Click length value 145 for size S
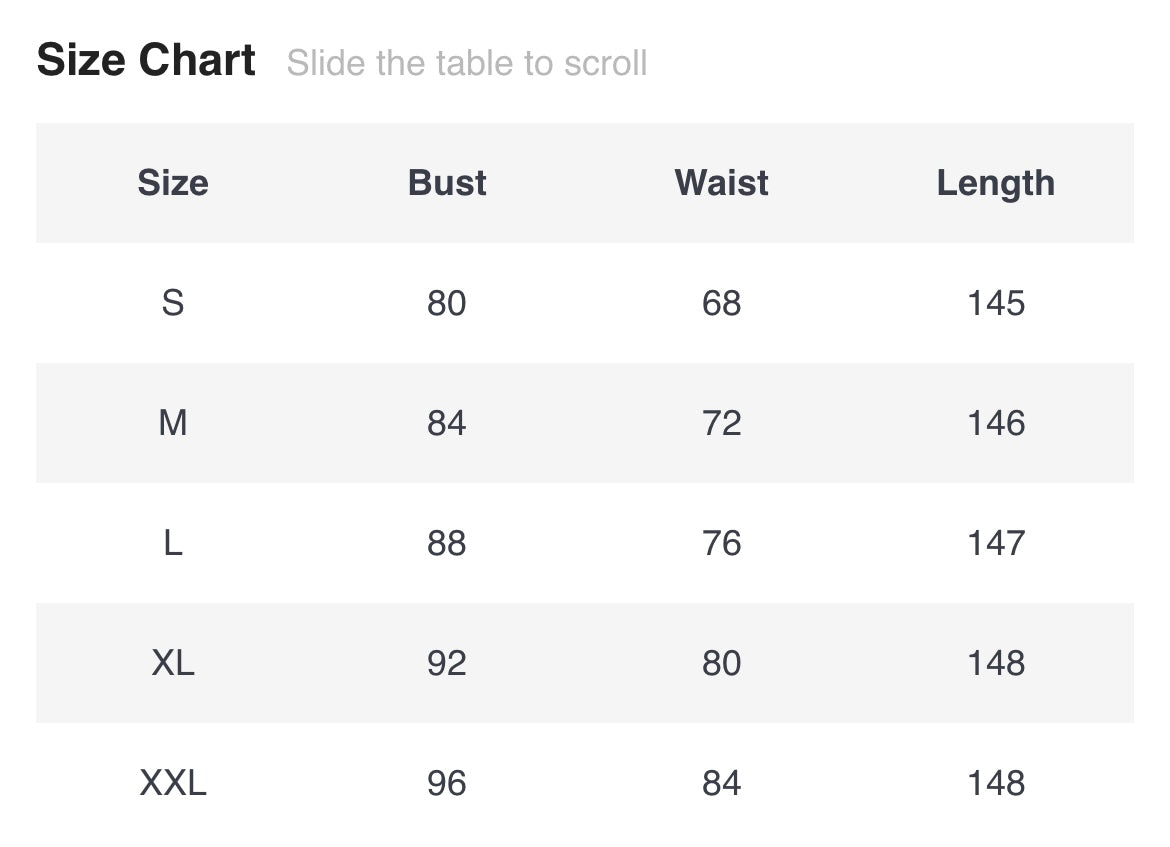1170x847 pixels. [x=995, y=303]
